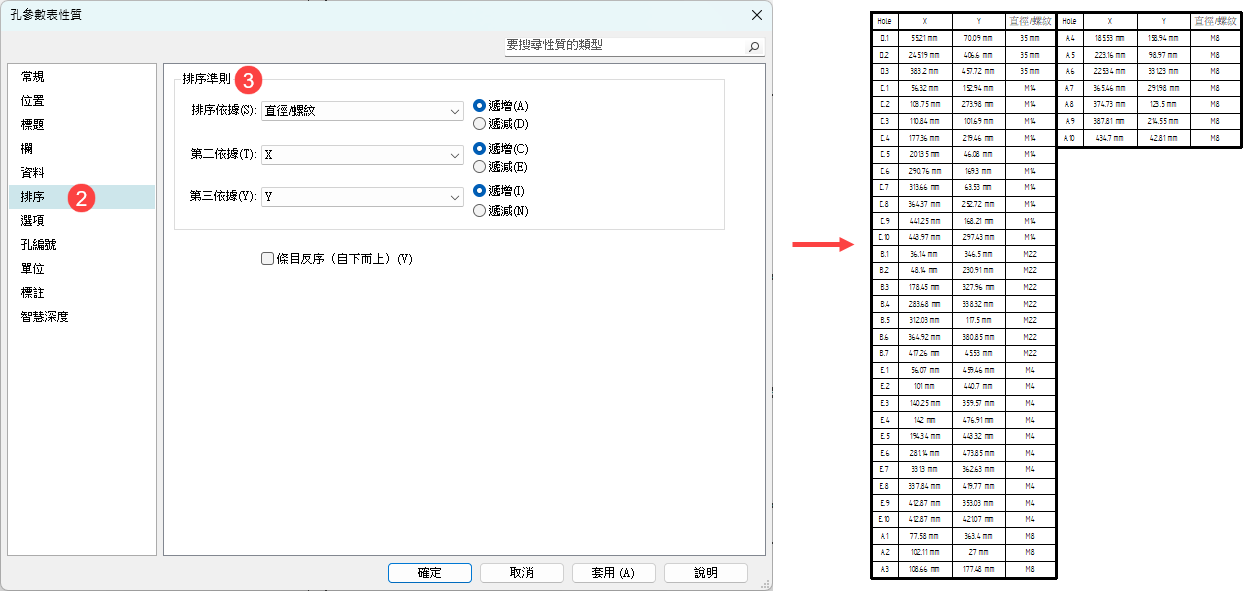The image size is (1243, 591).
Task: Apply changes with 套用 (A) button
Action: 613,573
